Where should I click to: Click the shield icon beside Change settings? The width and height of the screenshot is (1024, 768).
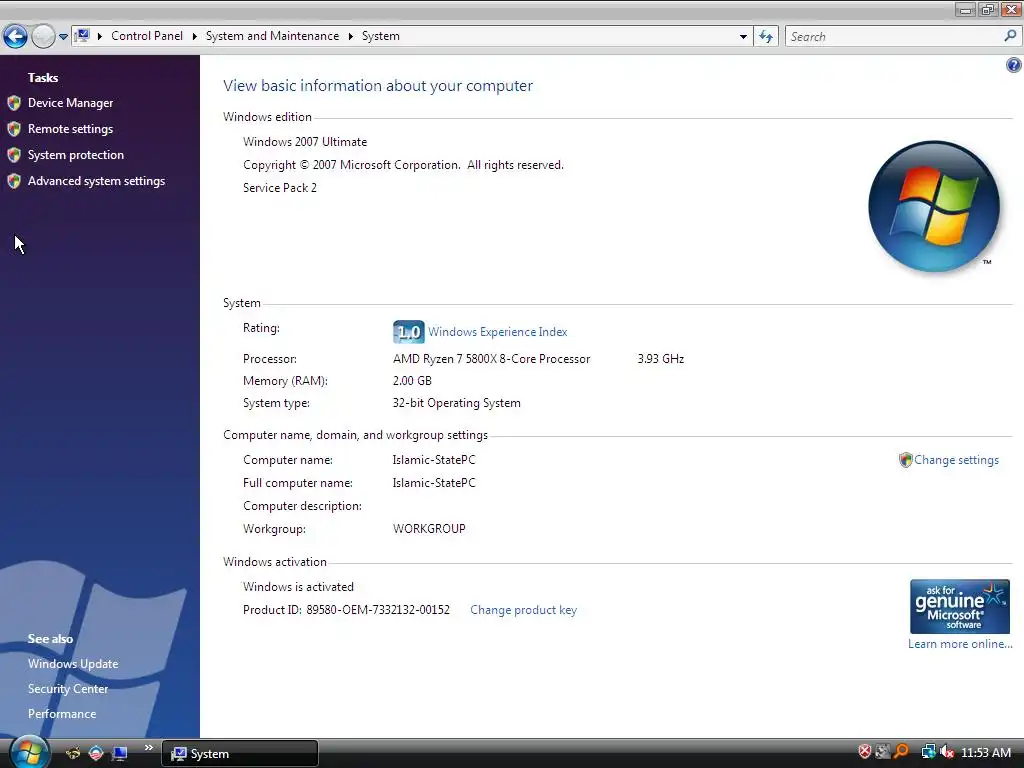pos(905,460)
